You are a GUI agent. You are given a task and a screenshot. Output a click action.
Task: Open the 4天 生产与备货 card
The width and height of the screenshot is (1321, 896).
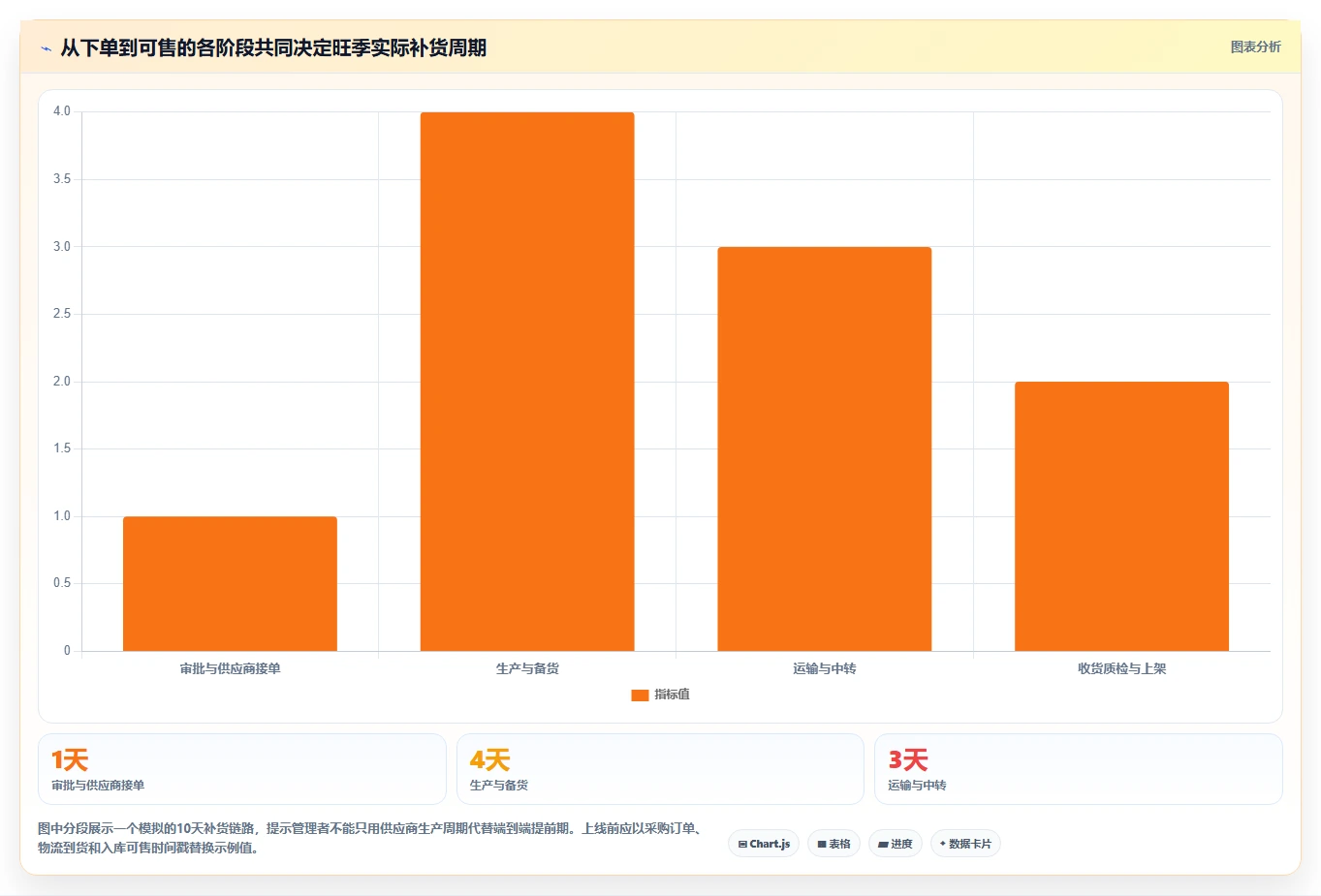point(660,769)
